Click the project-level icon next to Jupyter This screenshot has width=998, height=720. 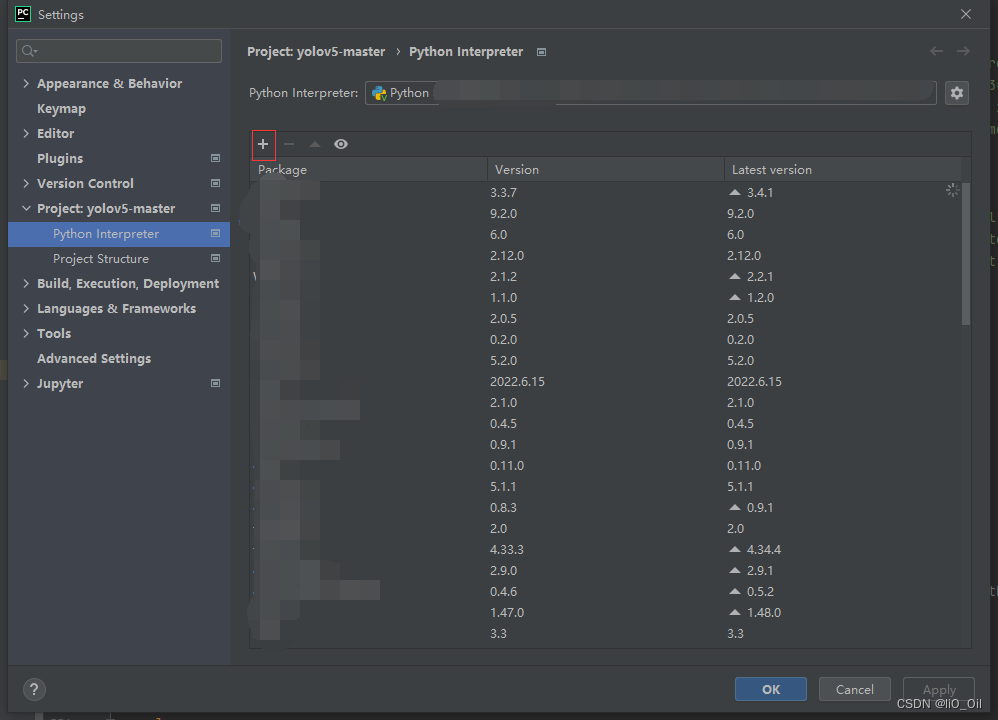click(x=216, y=383)
